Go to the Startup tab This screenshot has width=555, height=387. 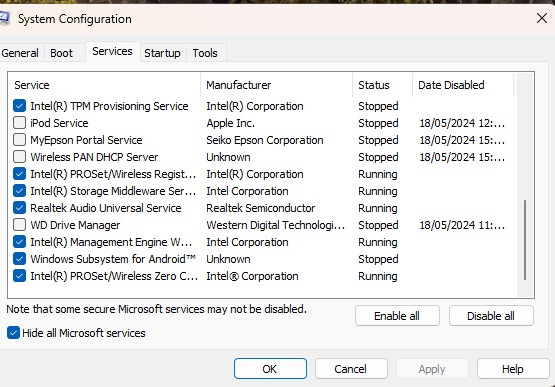tap(162, 53)
